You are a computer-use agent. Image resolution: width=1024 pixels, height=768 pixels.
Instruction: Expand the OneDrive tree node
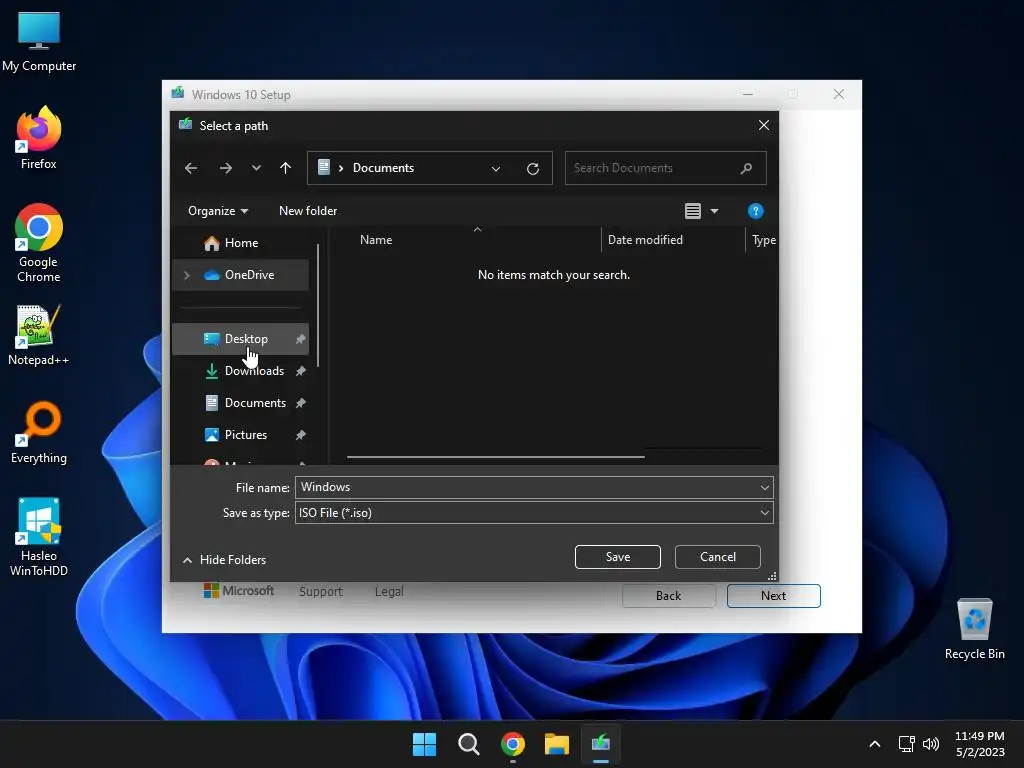(187, 275)
